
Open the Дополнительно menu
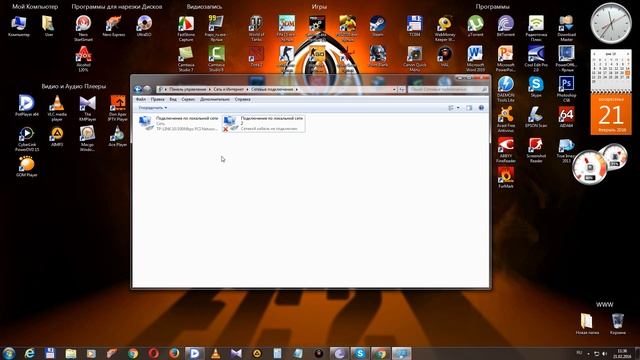click(215, 99)
